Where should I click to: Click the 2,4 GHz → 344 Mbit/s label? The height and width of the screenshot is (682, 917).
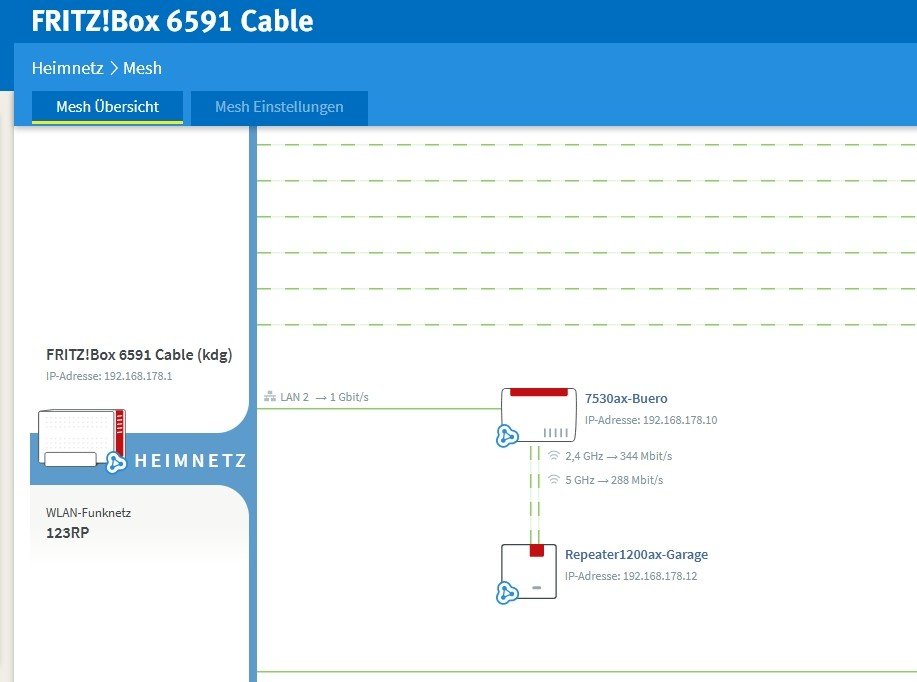(x=619, y=456)
